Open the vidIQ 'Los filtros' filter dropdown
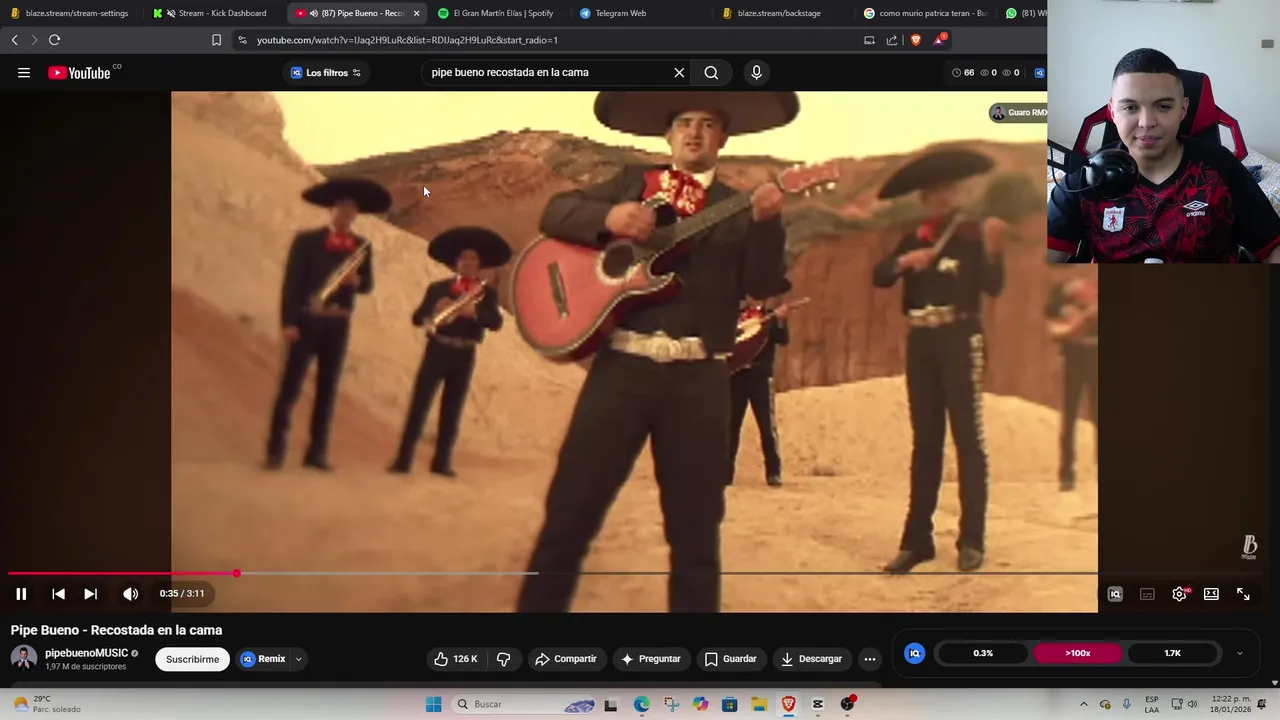This screenshot has width=1280, height=720. click(x=326, y=73)
